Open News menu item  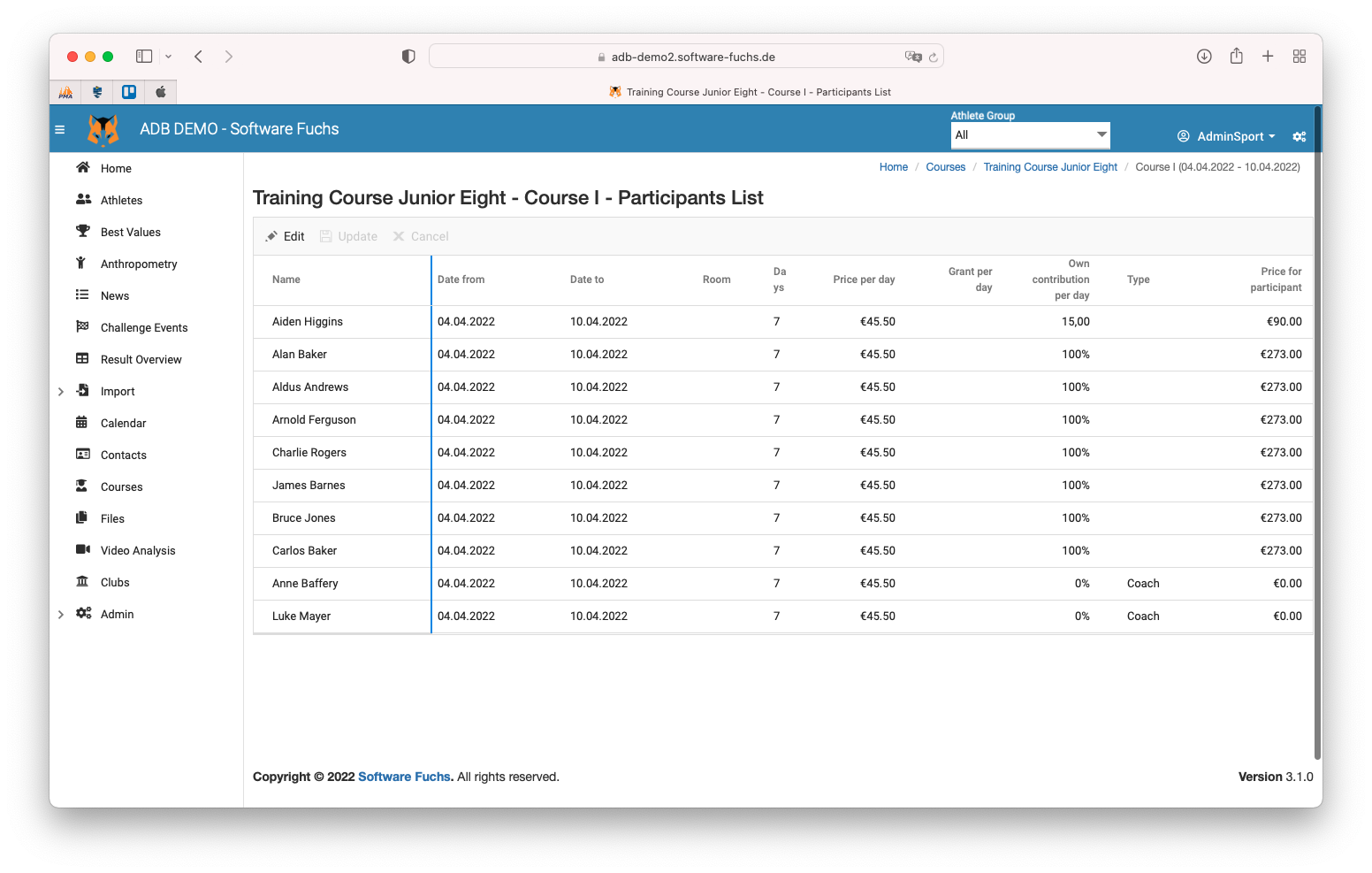(x=115, y=296)
